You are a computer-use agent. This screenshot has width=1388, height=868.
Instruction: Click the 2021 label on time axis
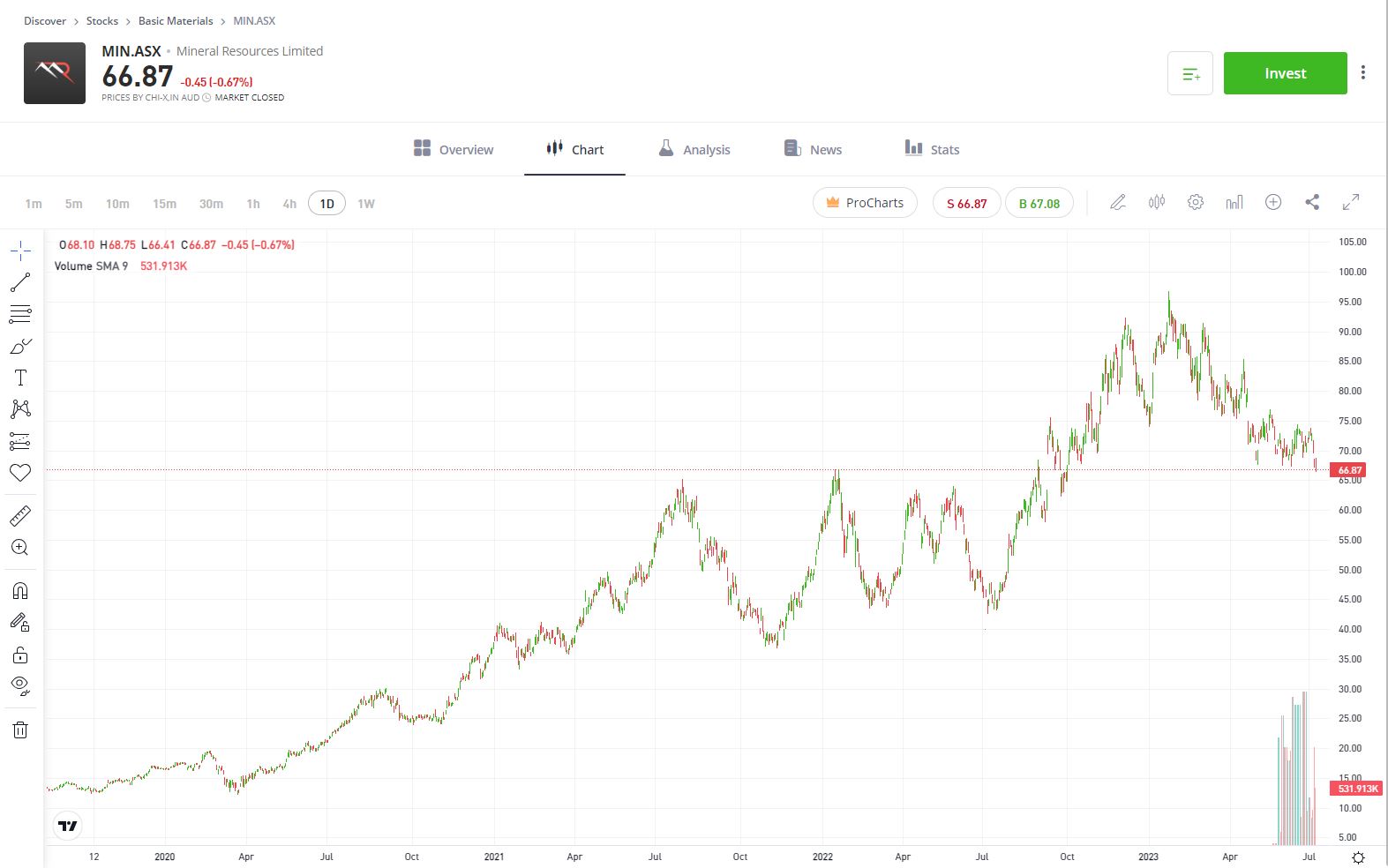click(494, 857)
